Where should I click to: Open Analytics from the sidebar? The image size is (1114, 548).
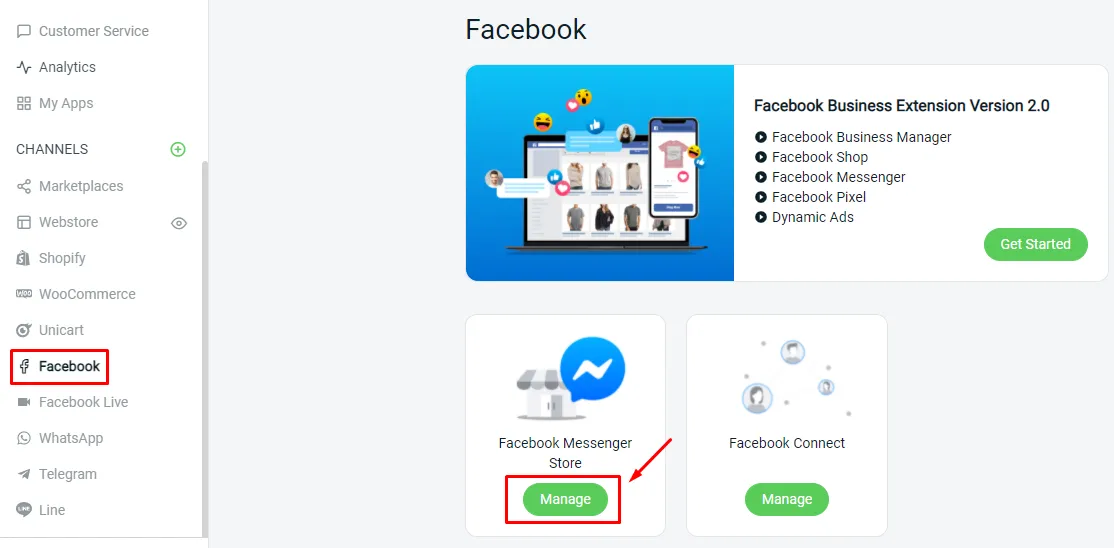56,68
